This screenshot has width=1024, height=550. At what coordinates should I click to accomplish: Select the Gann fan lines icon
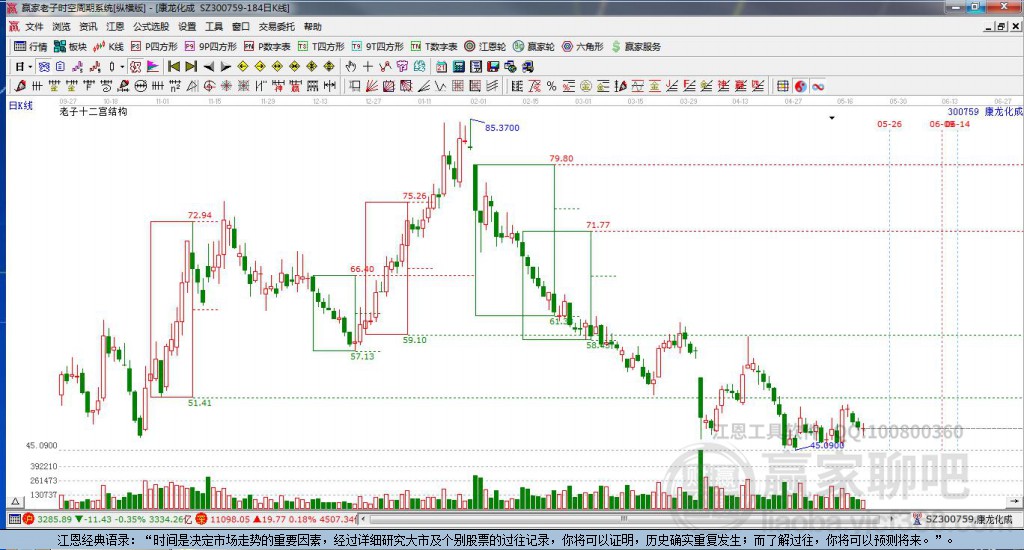[x=372, y=86]
